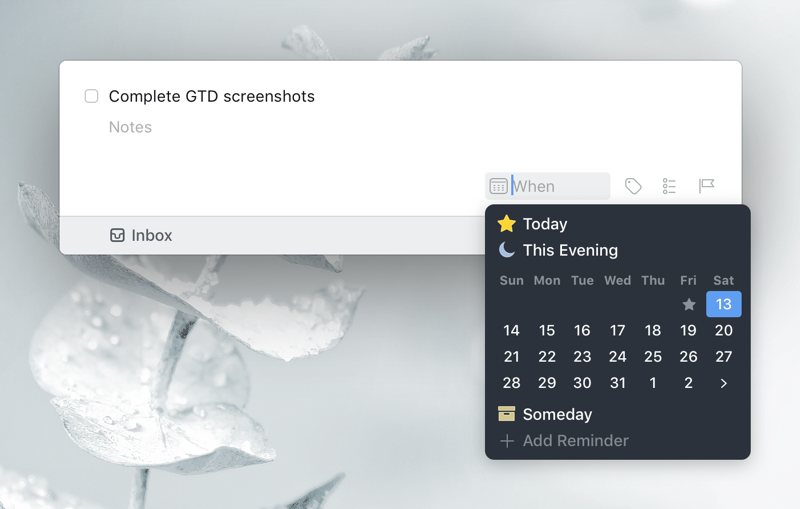Pick date 26 in calendar
The width and height of the screenshot is (800, 509).
pos(688,357)
